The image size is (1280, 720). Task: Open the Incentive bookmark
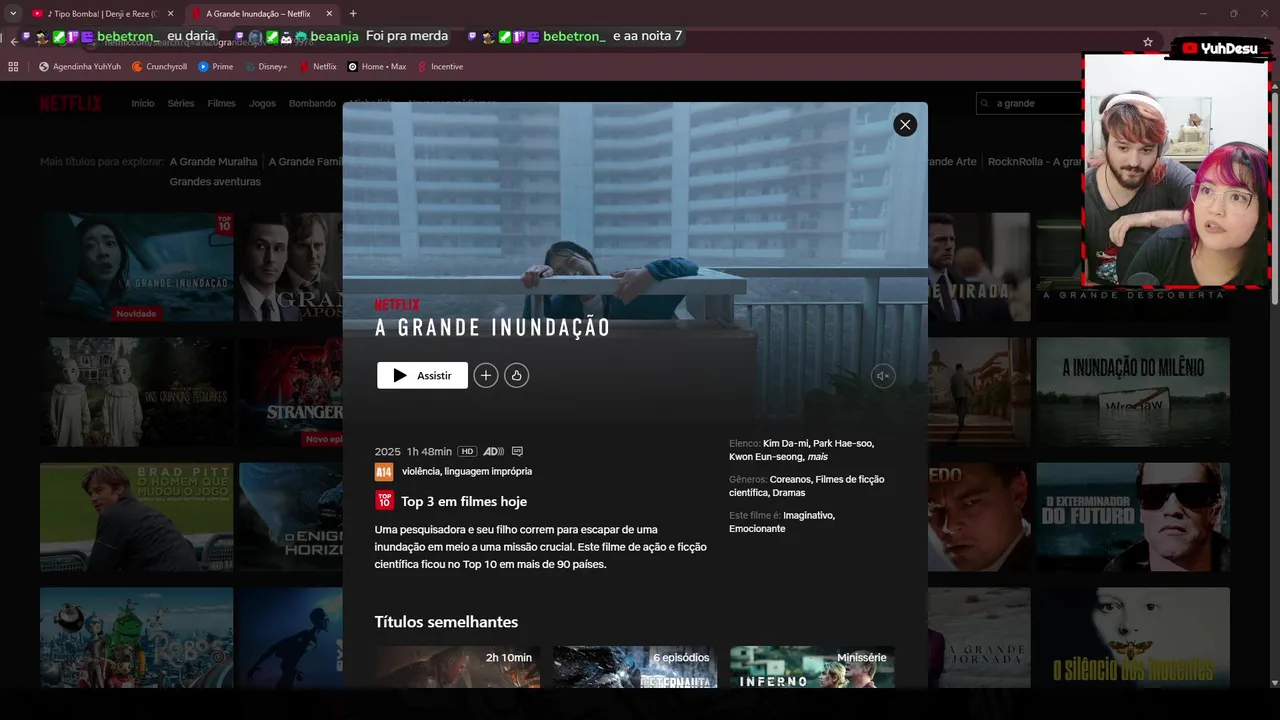[441, 67]
